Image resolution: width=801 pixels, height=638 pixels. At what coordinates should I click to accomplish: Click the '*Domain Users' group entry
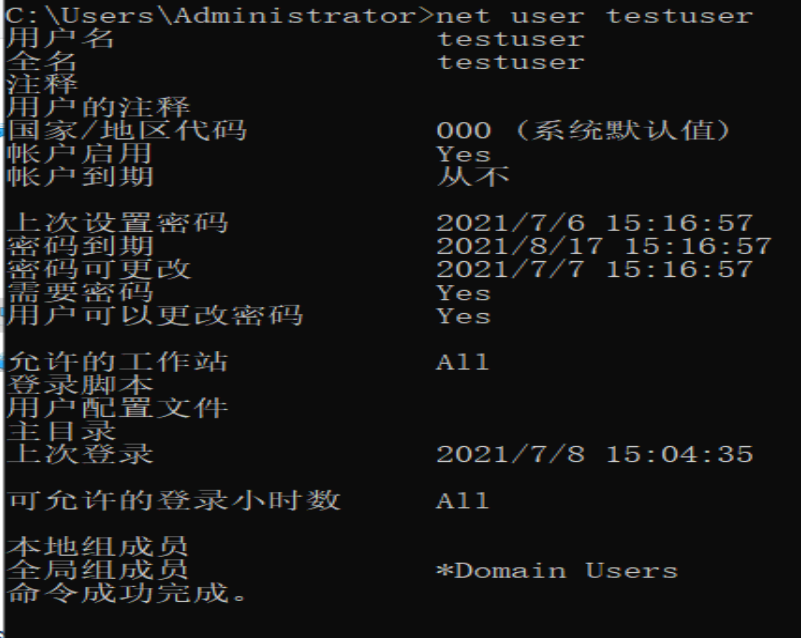(x=557, y=571)
